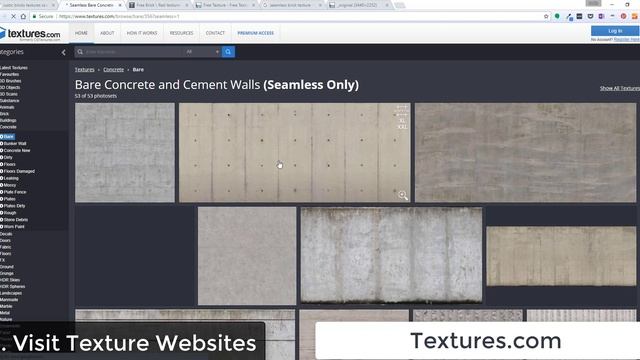Open the Latest Textures category
The image size is (640, 360).
(x=14, y=68)
